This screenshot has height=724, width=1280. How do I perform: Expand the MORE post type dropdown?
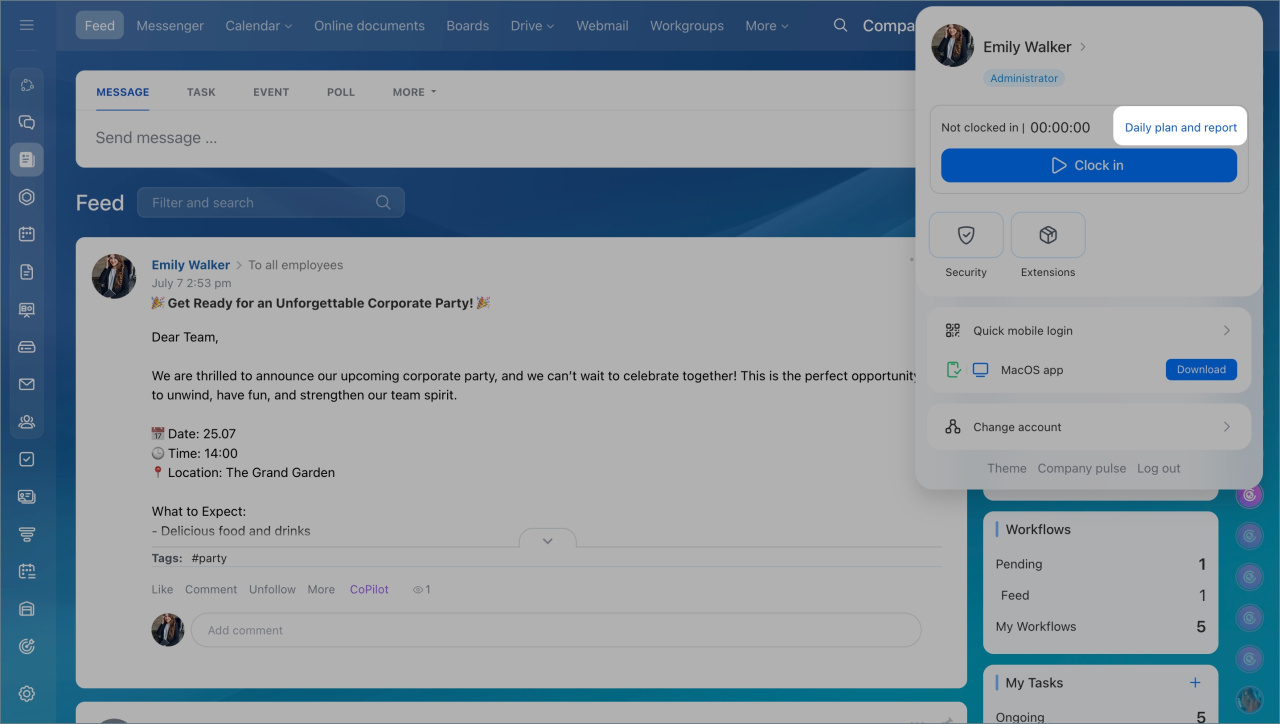[414, 92]
